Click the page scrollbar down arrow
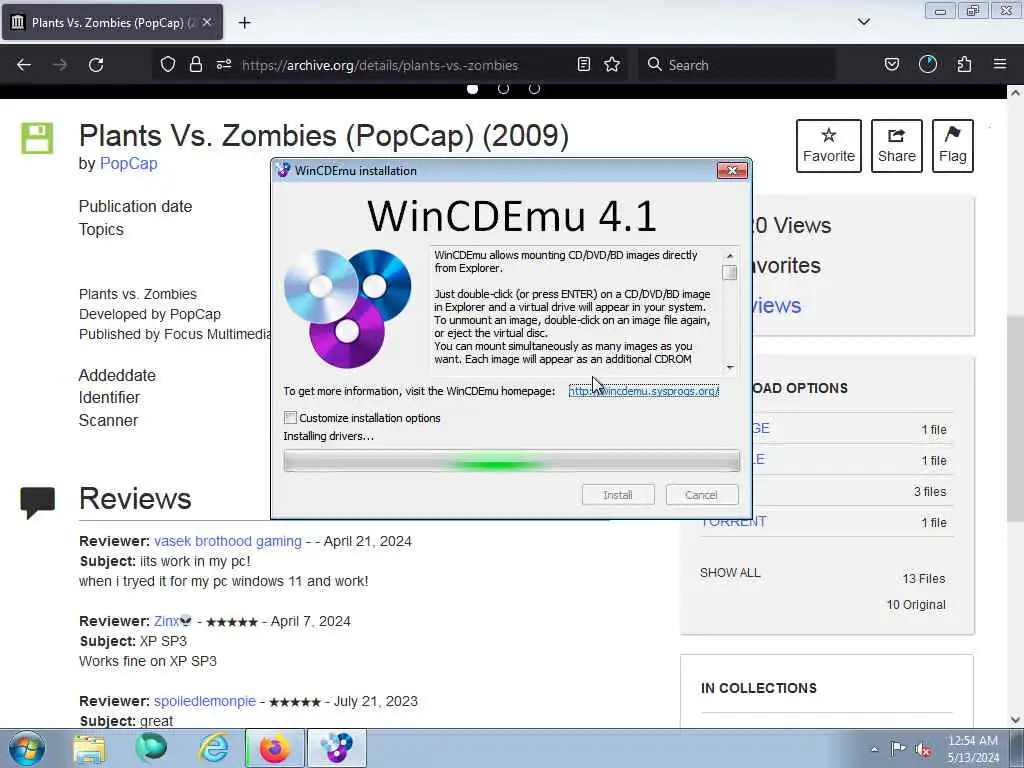Image resolution: width=1024 pixels, height=768 pixels. point(1015,720)
